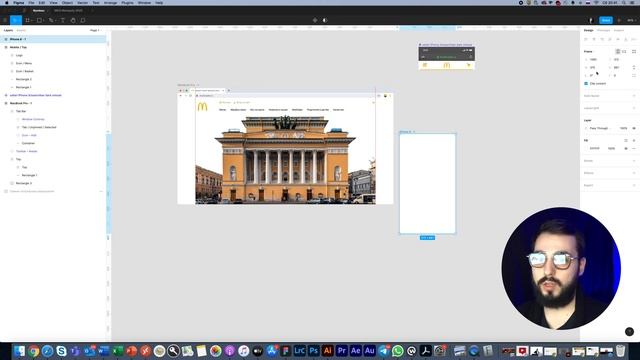This screenshot has width=640, height=360.
Task: Open the zoom level dropdown
Action: pyautogui.click(x=631, y=20)
